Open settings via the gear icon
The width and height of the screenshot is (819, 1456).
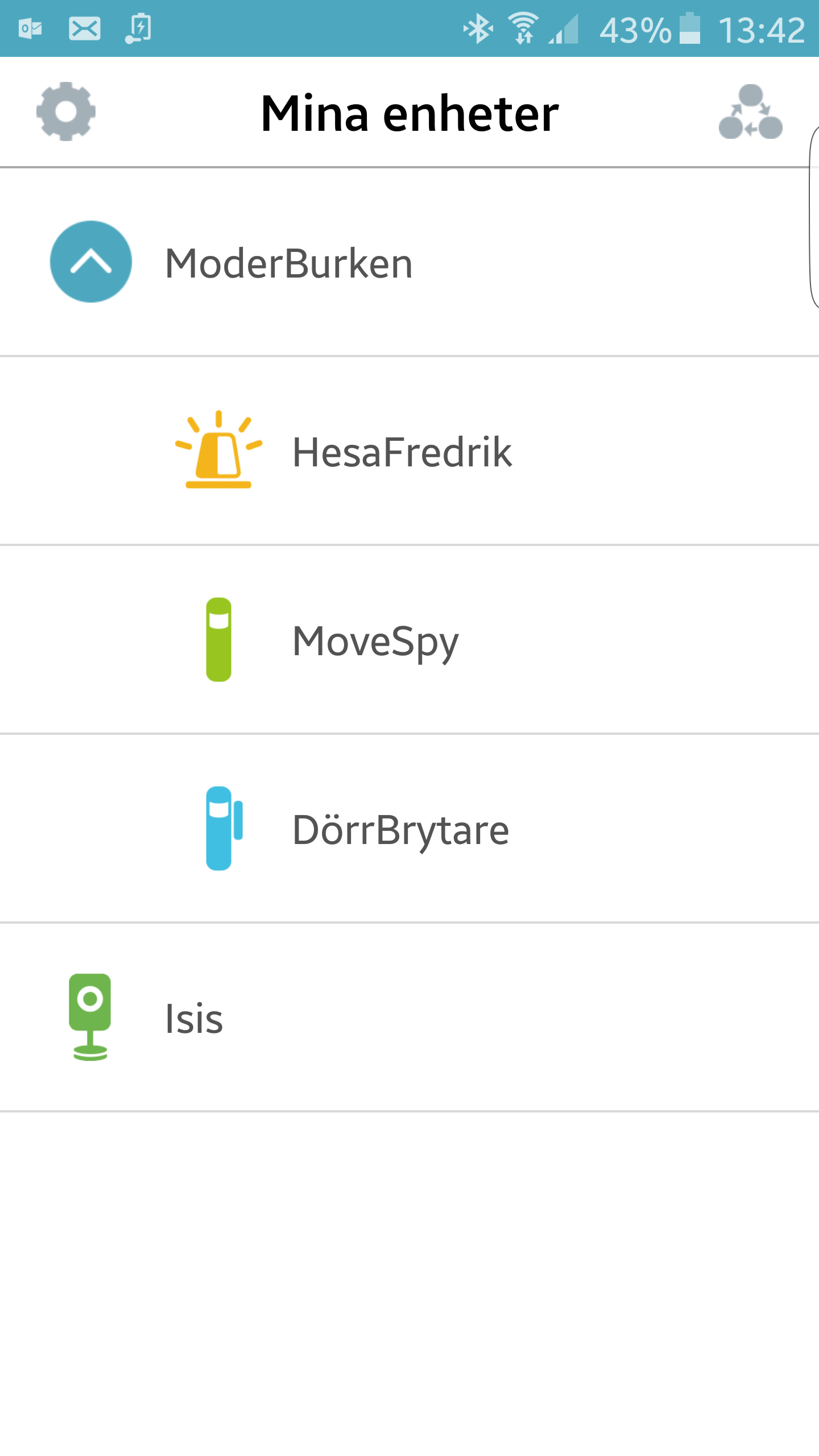pos(66,111)
